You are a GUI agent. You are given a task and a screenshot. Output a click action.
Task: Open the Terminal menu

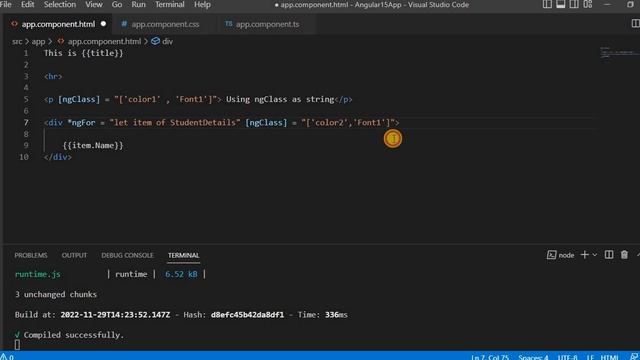coord(169,4)
